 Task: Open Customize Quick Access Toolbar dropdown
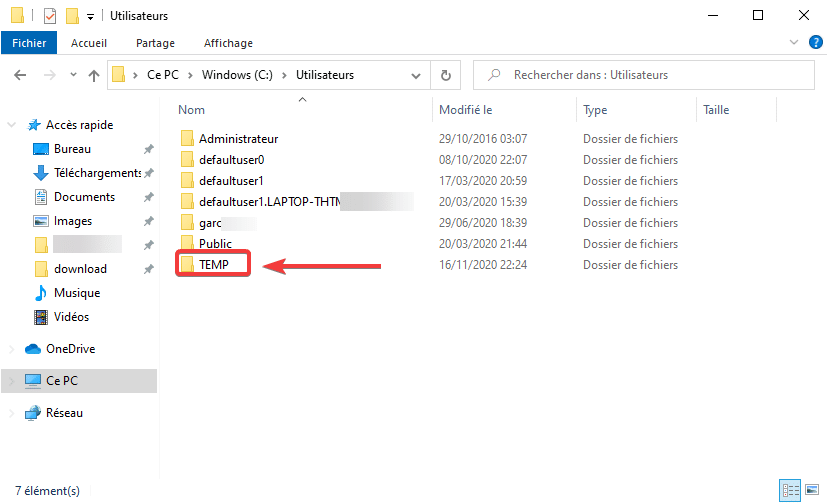[x=90, y=17]
